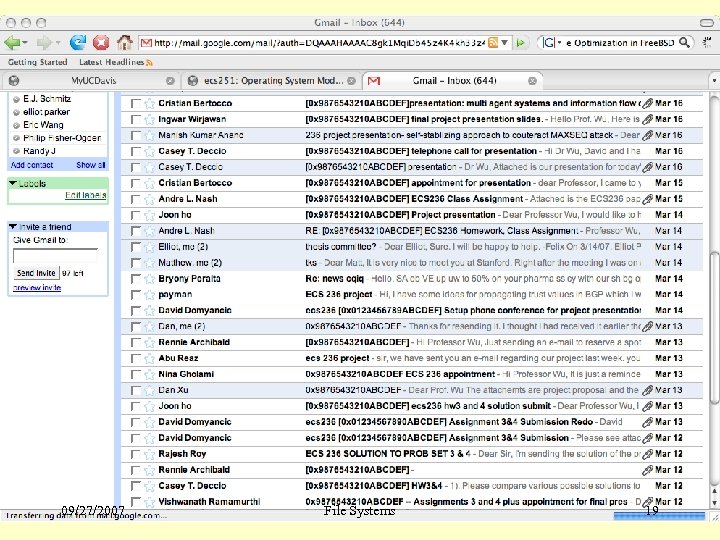This screenshot has height=540, width=720.
Task: Click the RSS feed icon in address bar
Action: [x=493, y=43]
